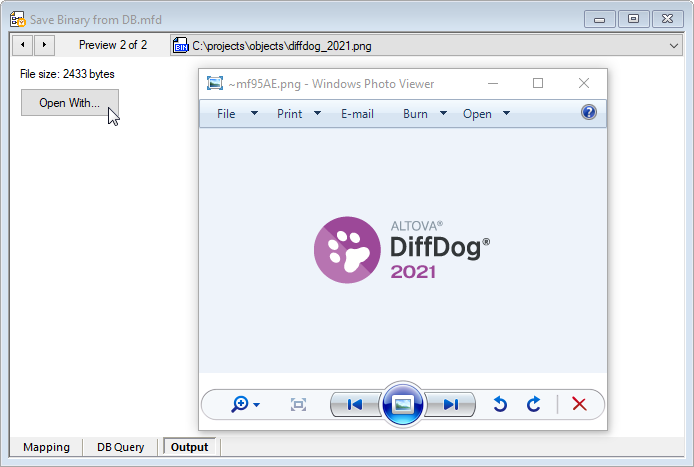
Task: Open the File menu dropdown
Action: (237, 114)
